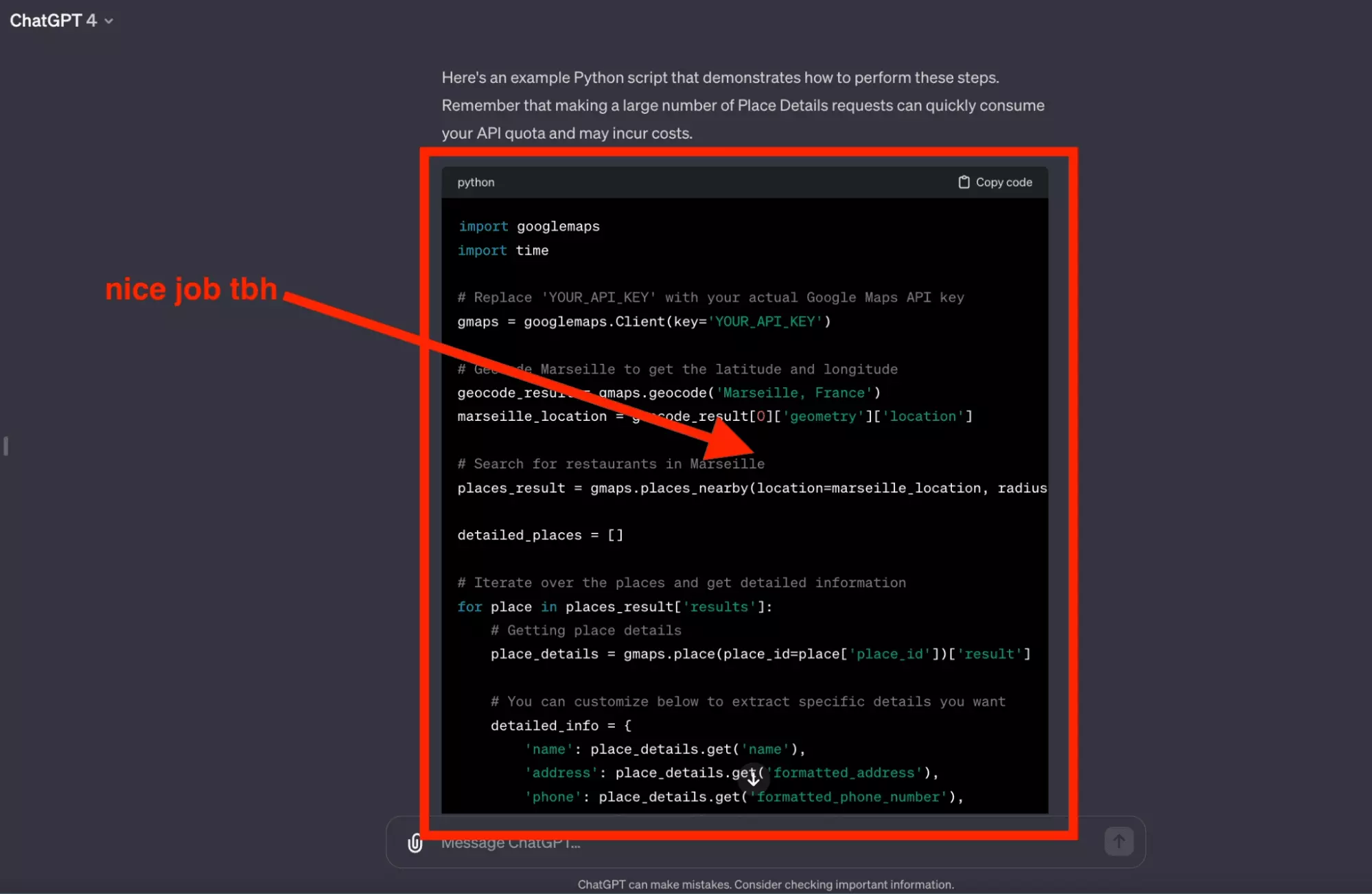Screen dimensions: 1372x894
Task: Click the clipboard icon in code header
Action: click(x=964, y=182)
